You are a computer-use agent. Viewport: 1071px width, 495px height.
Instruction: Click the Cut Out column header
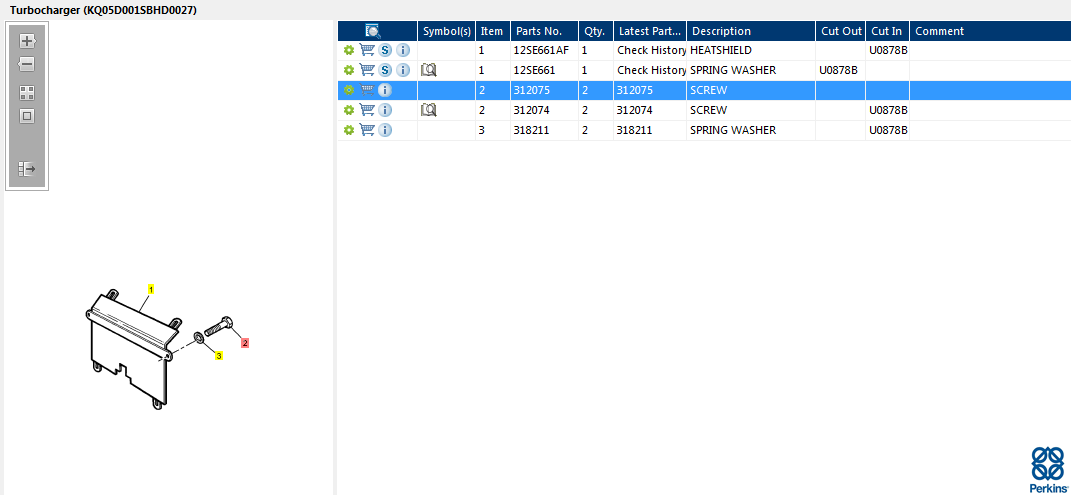pos(840,31)
